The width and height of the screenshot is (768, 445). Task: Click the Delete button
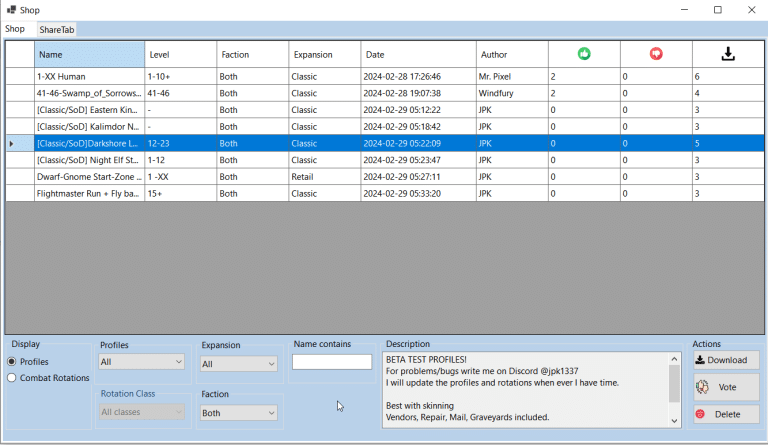point(726,414)
